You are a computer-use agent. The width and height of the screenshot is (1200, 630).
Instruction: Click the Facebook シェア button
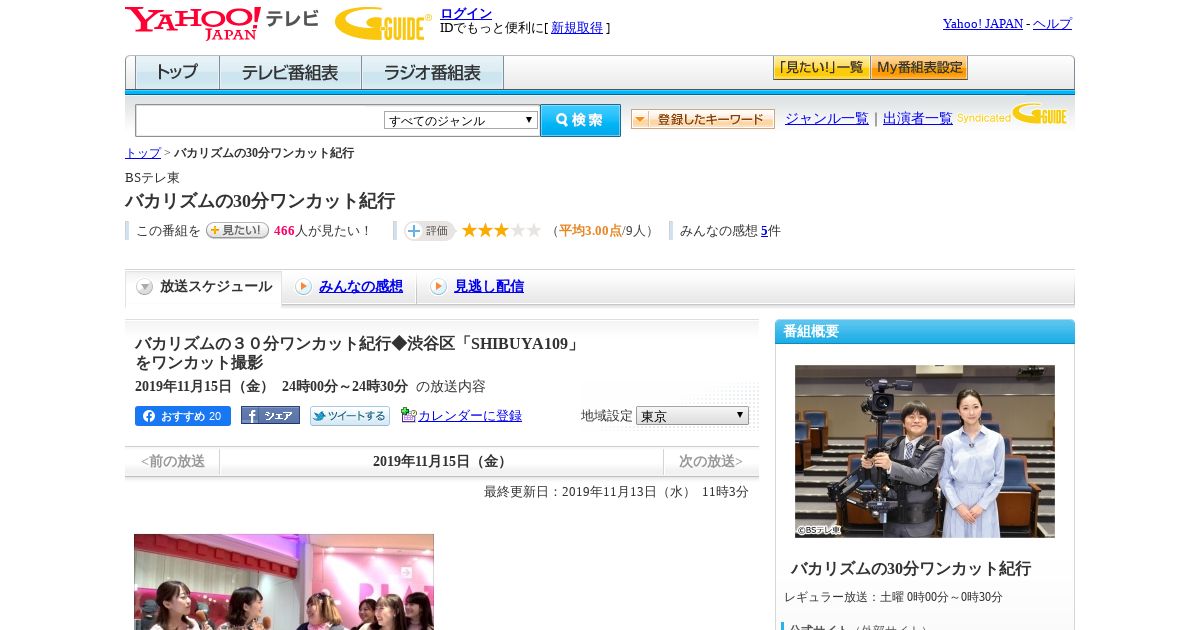click(x=270, y=416)
